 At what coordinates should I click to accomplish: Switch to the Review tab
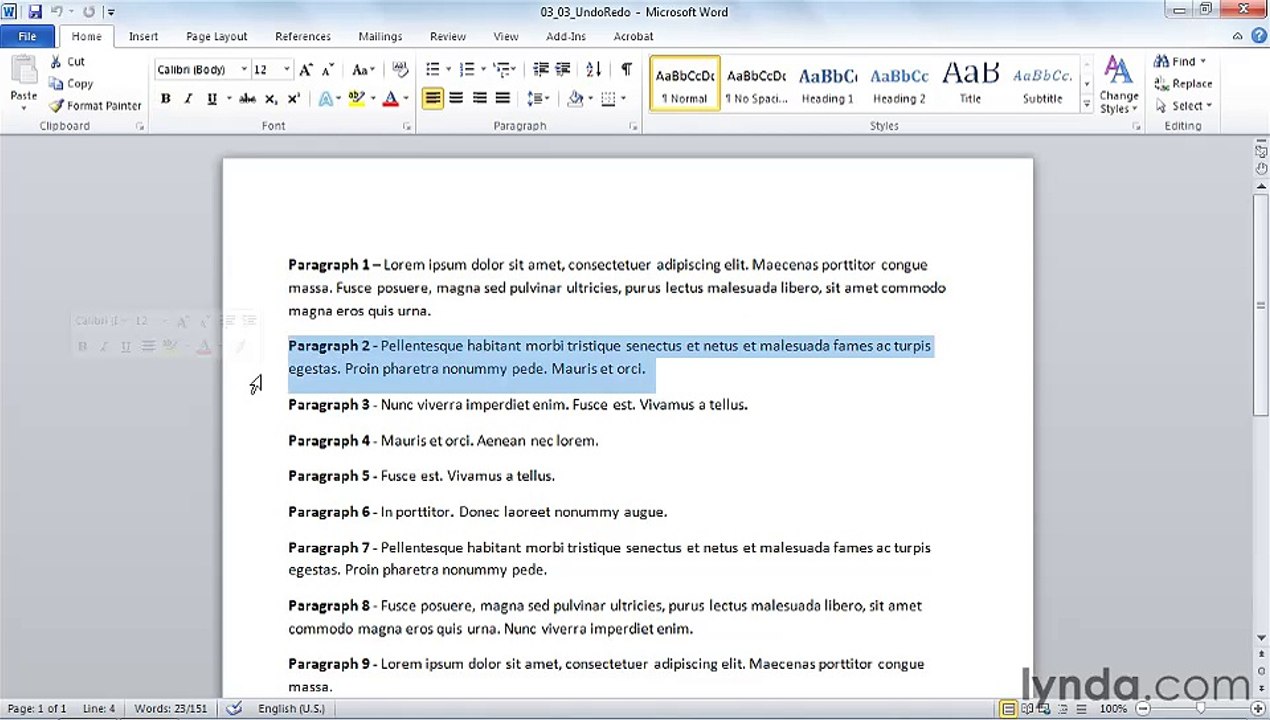[x=448, y=36]
